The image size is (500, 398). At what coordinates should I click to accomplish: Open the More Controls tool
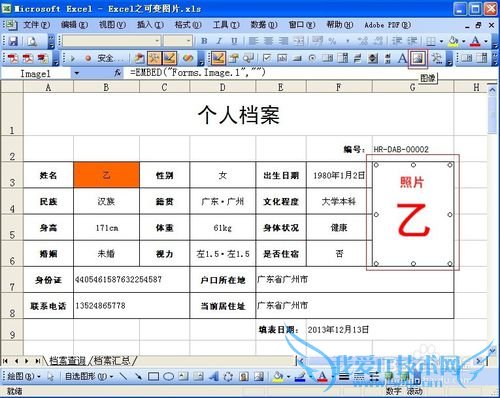(x=436, y=59)
